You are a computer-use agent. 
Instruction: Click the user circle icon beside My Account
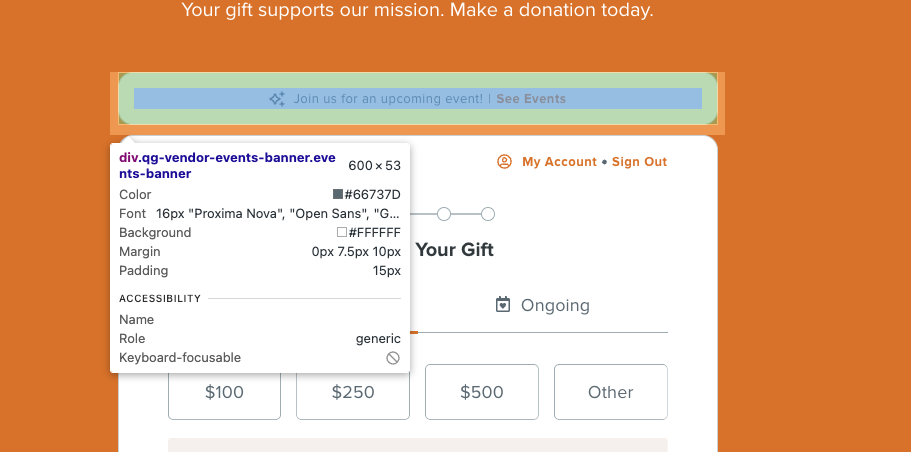[504, 162]
